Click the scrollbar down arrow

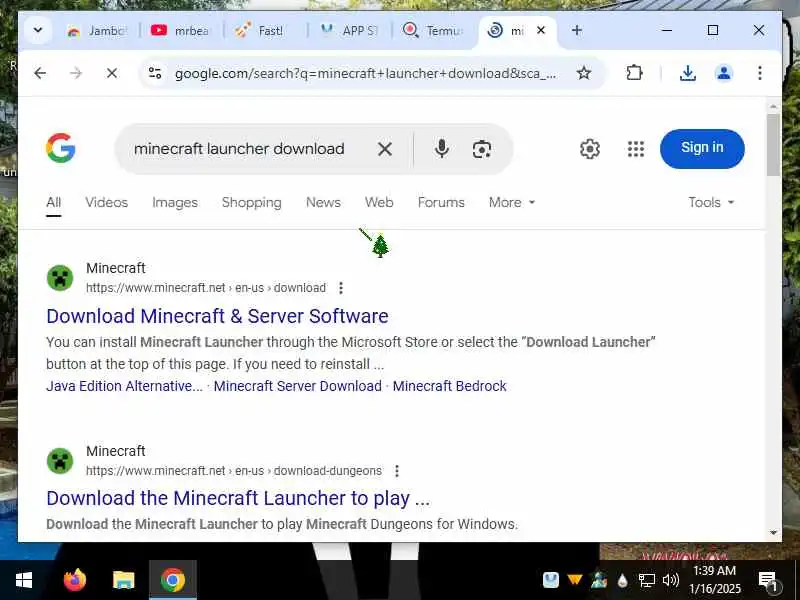tap(773, 533)
